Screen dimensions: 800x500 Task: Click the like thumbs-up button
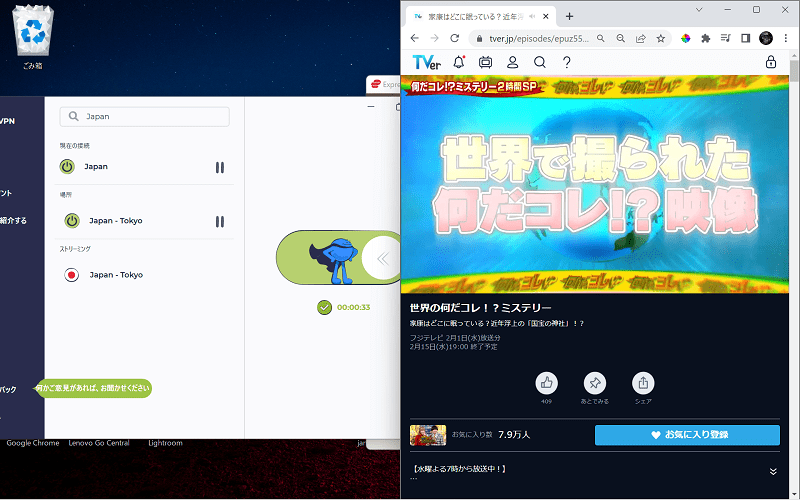[546, 383]
